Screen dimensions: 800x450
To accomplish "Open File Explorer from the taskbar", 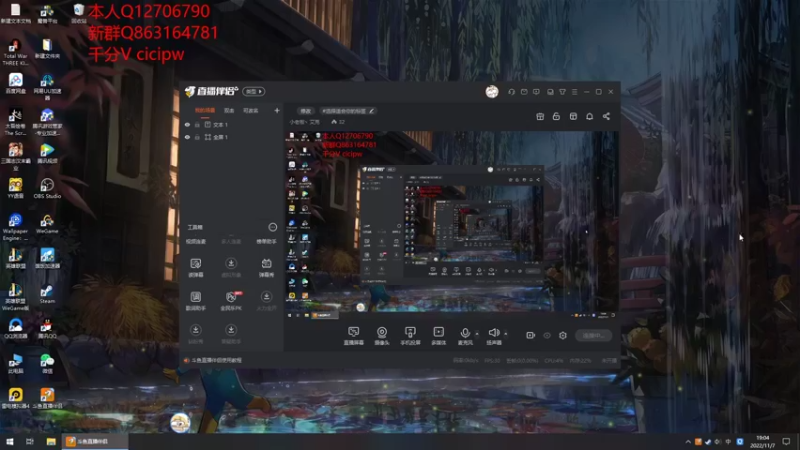I will point(51,441).
